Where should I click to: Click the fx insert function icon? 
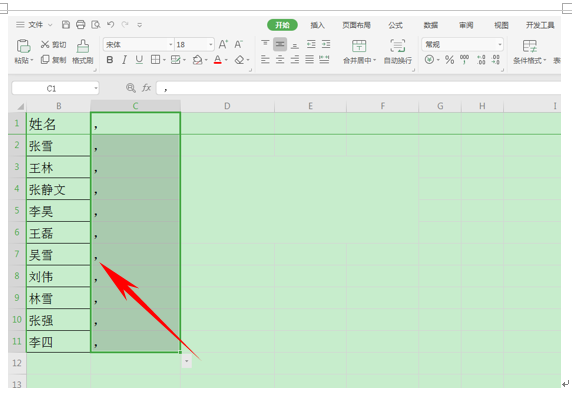(146, 88)
